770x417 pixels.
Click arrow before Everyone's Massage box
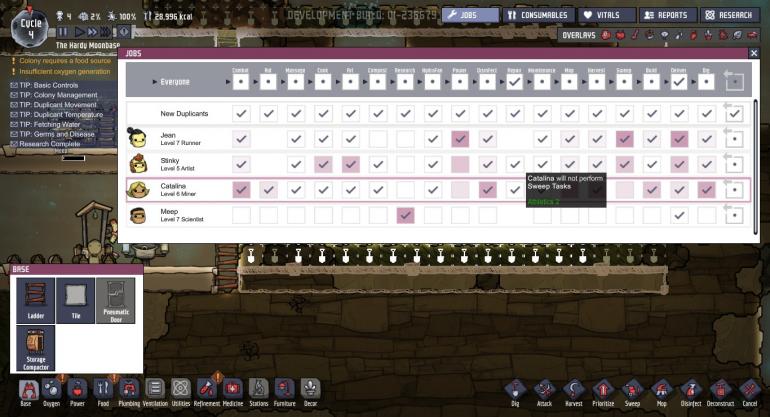click(x=283, y=82)
